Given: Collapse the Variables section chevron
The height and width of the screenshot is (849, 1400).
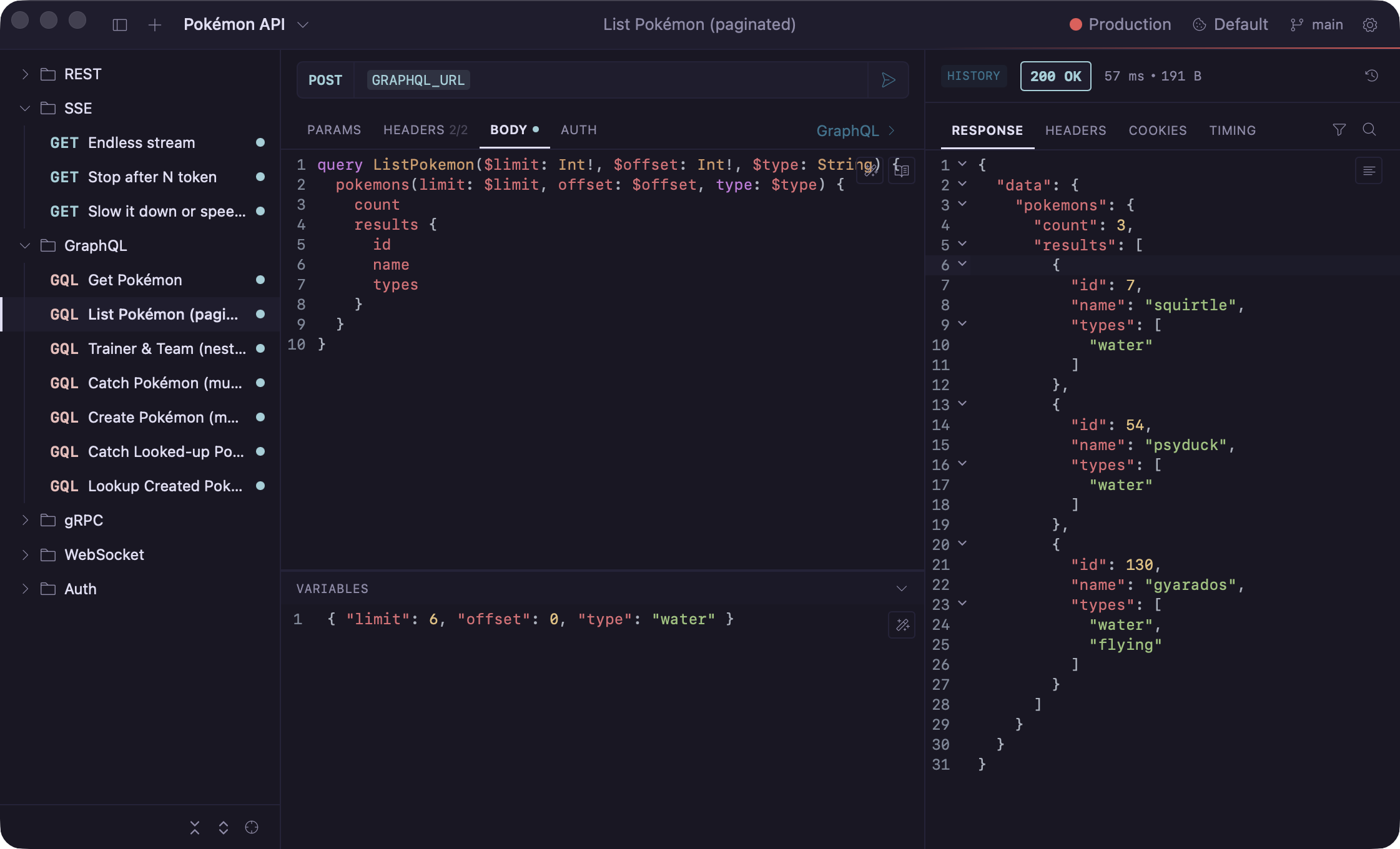Looking at the screenshot, I should [x=901, y=589].
